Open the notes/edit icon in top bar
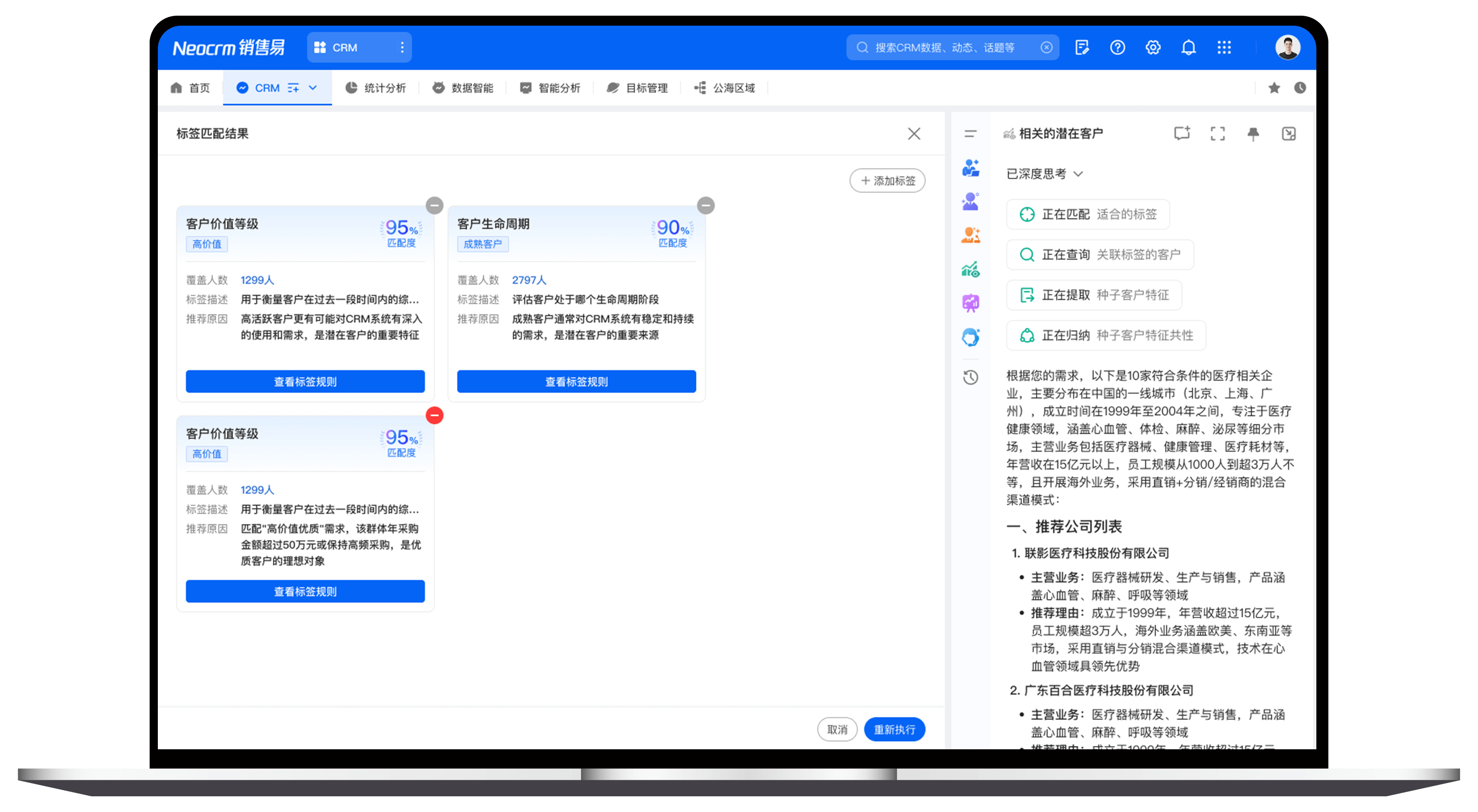Image resolution: width=1478 pixels, height=812 pixels. point(1082,48)
